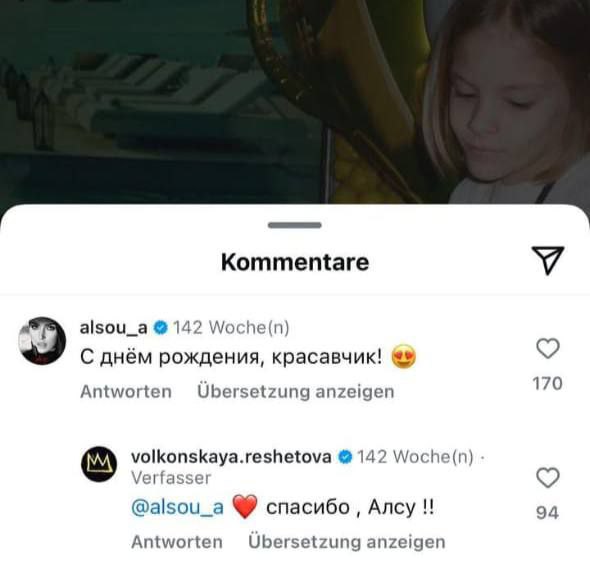Tap the comments sheet drag handle
The width and height of the screenshot is (590, 582).
click(x=295, y=225)
